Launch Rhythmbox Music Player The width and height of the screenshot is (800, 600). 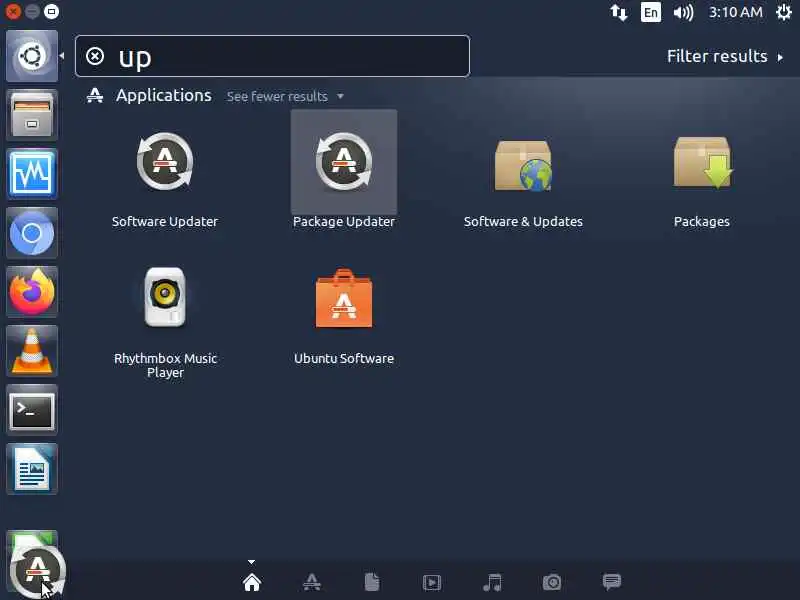point(165,297)
